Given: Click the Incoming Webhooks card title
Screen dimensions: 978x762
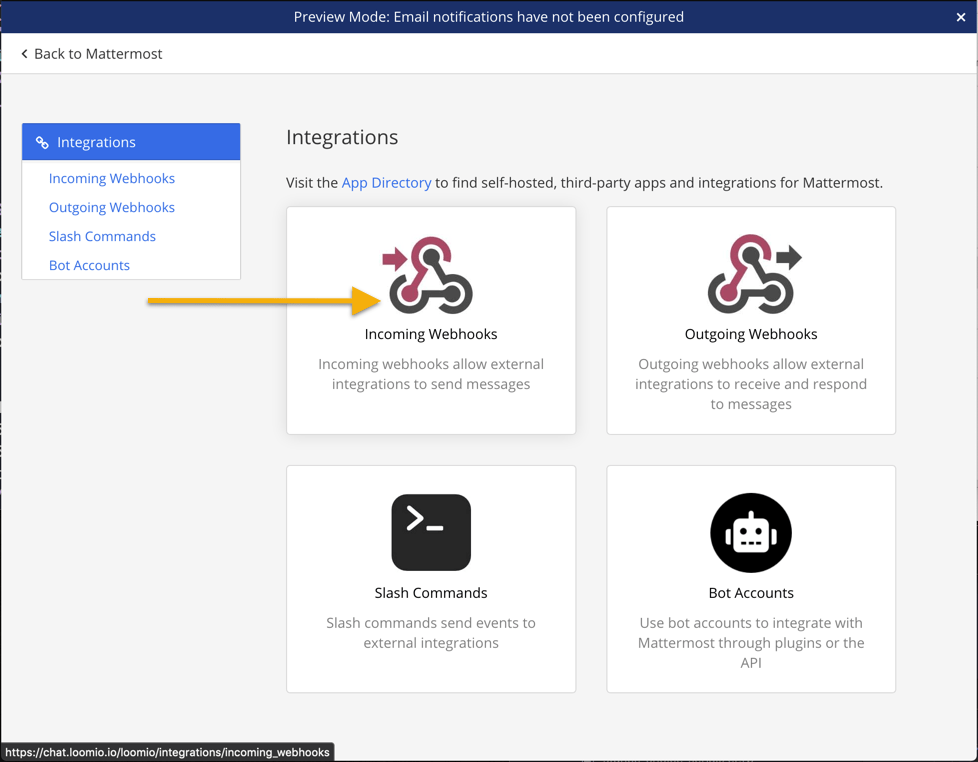Looking at the screenshot, I should [x=431, y=334].
